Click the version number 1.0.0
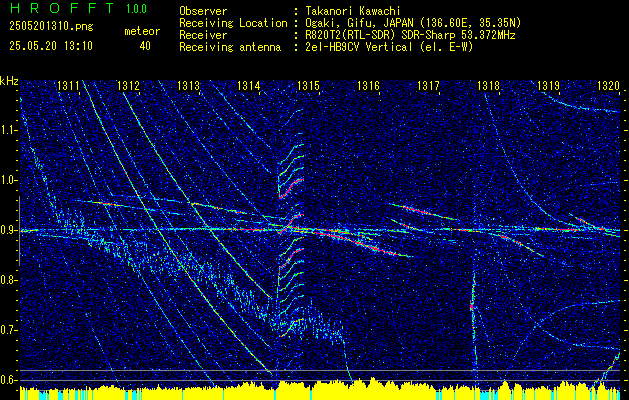This screenshot has height=400, width=629. (136, 8)
